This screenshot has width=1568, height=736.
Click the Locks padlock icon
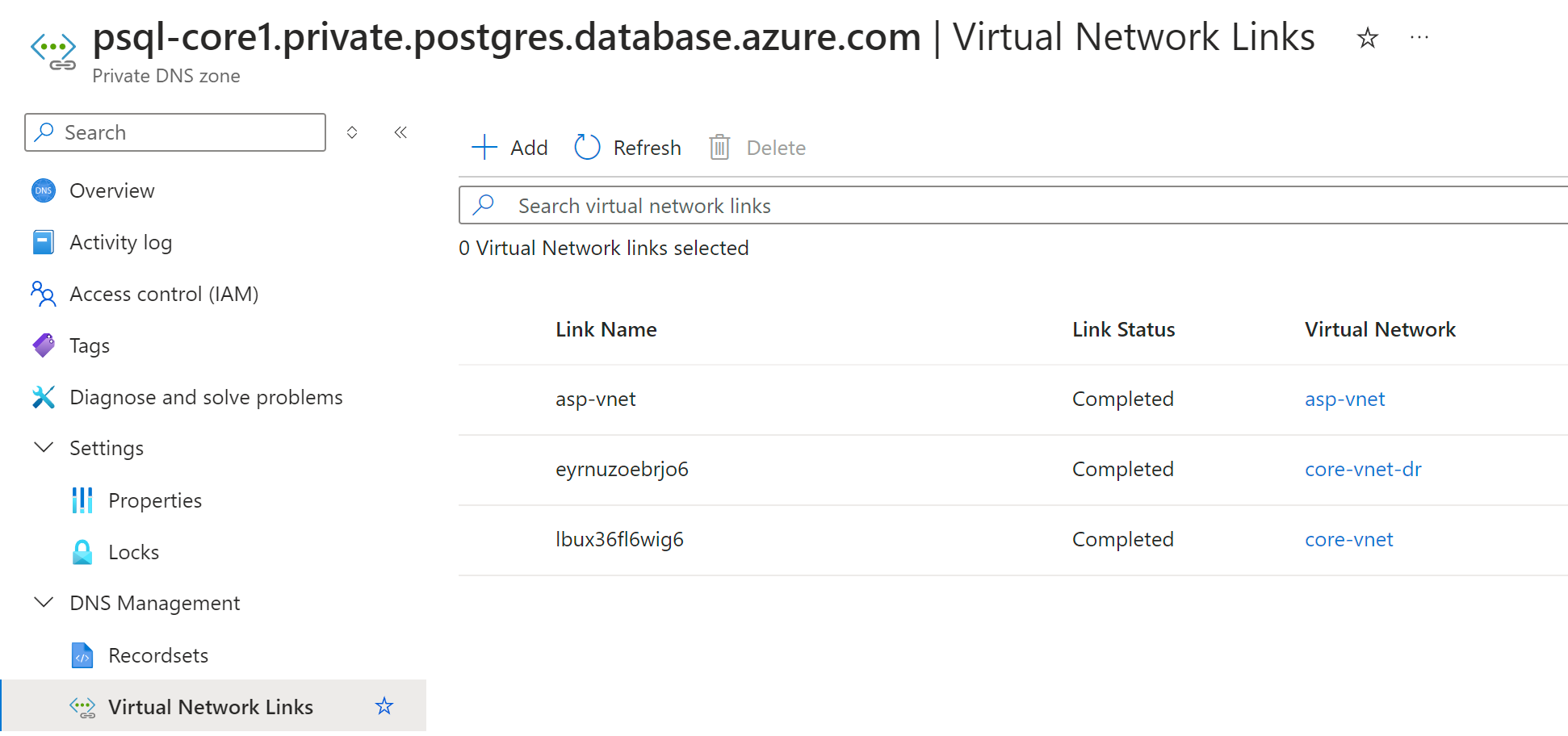(82, 552)
